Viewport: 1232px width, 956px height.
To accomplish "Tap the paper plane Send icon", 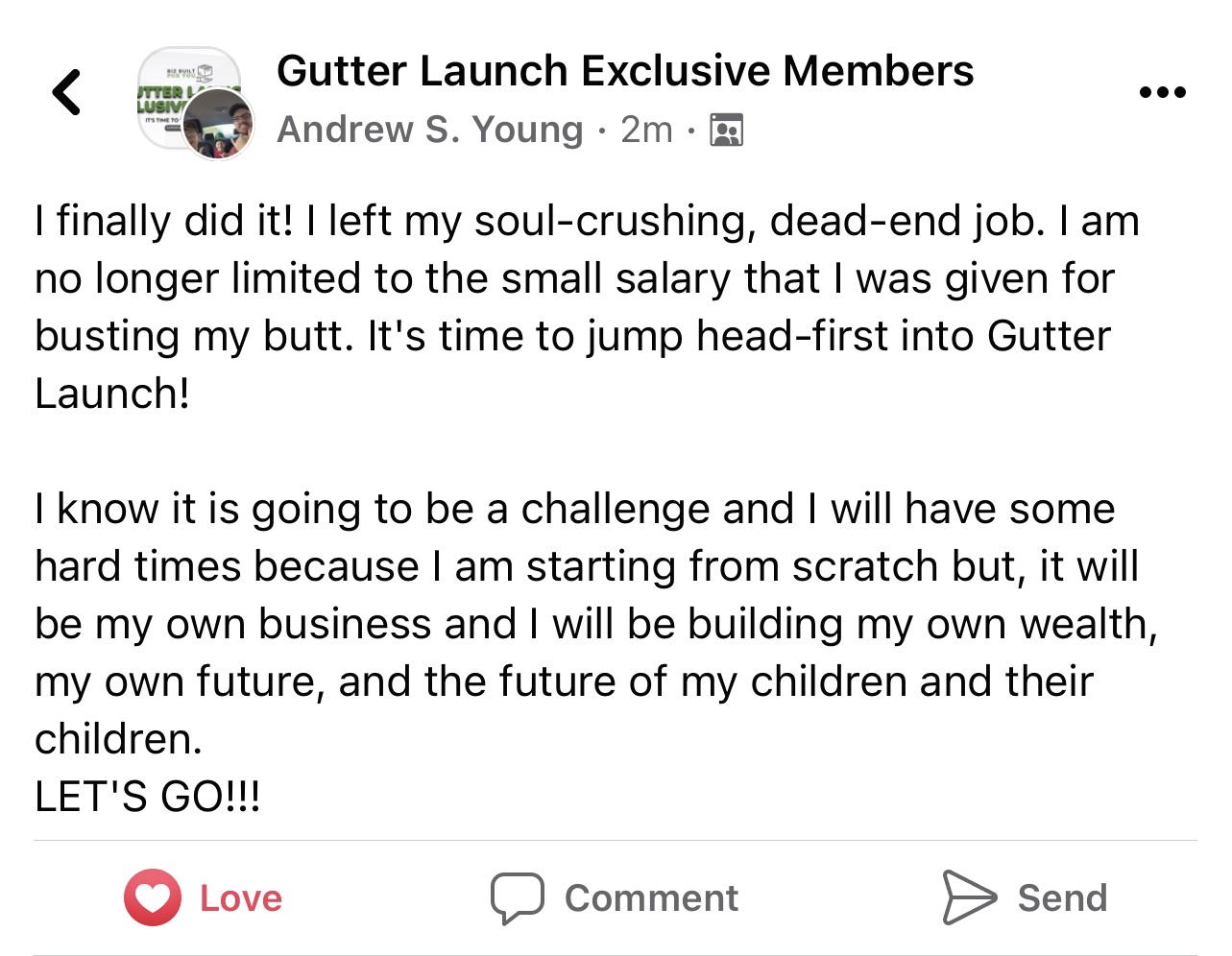I will coord(969,897).
